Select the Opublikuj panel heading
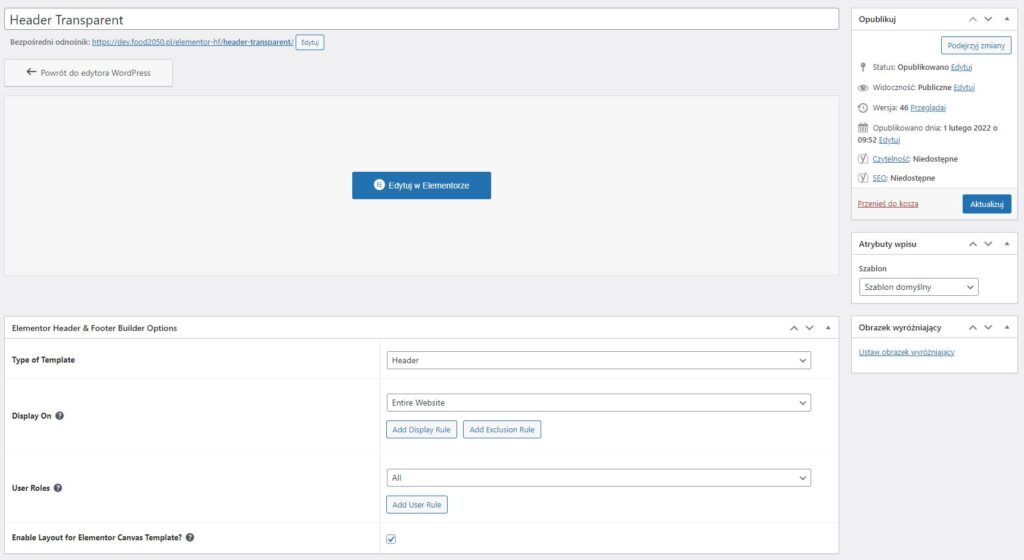 [877, 20]
